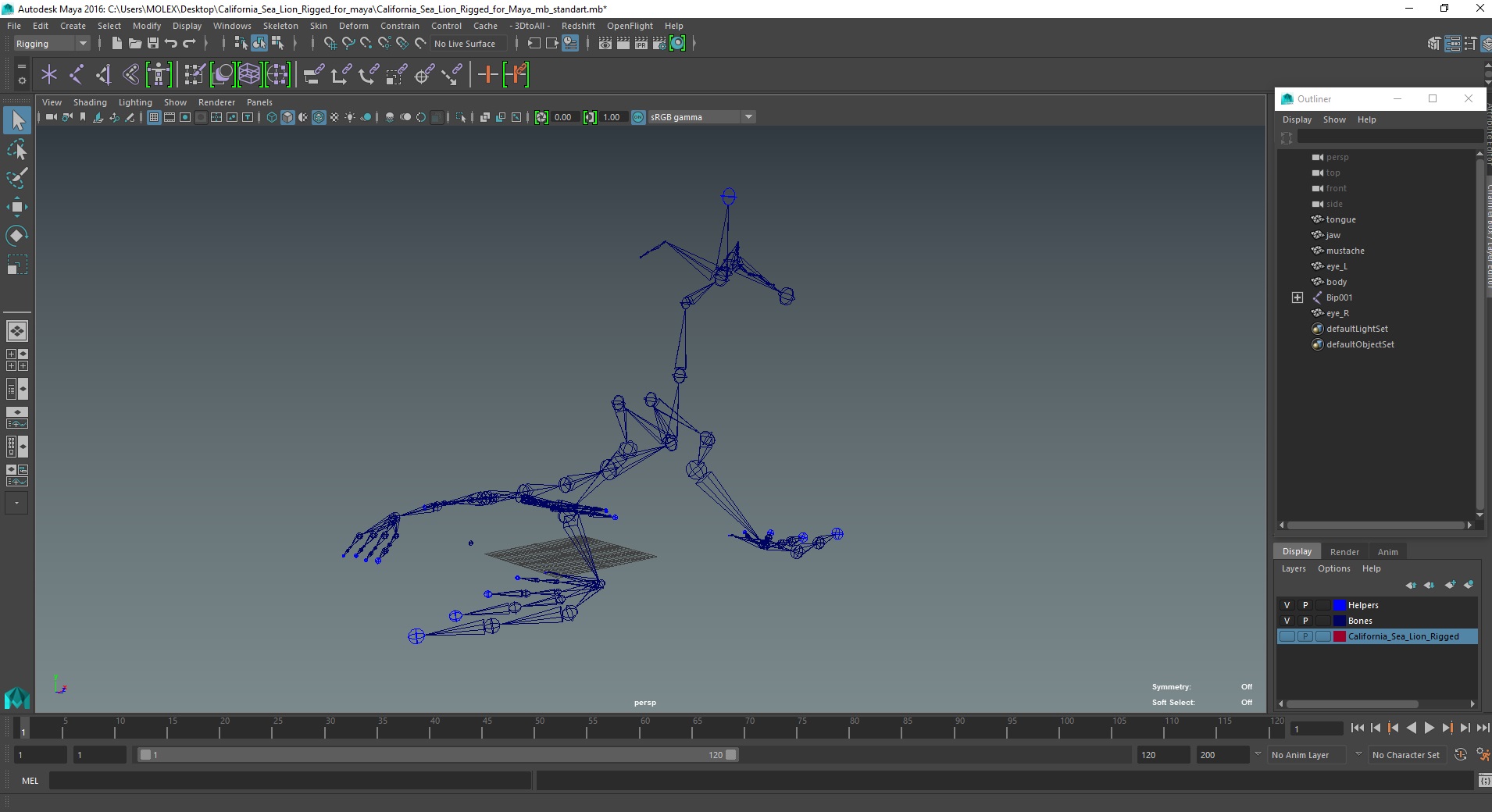Screen dimensions: 1492x812
Task: Toggle visibility V of Helpers layer
Action: 1287,605
